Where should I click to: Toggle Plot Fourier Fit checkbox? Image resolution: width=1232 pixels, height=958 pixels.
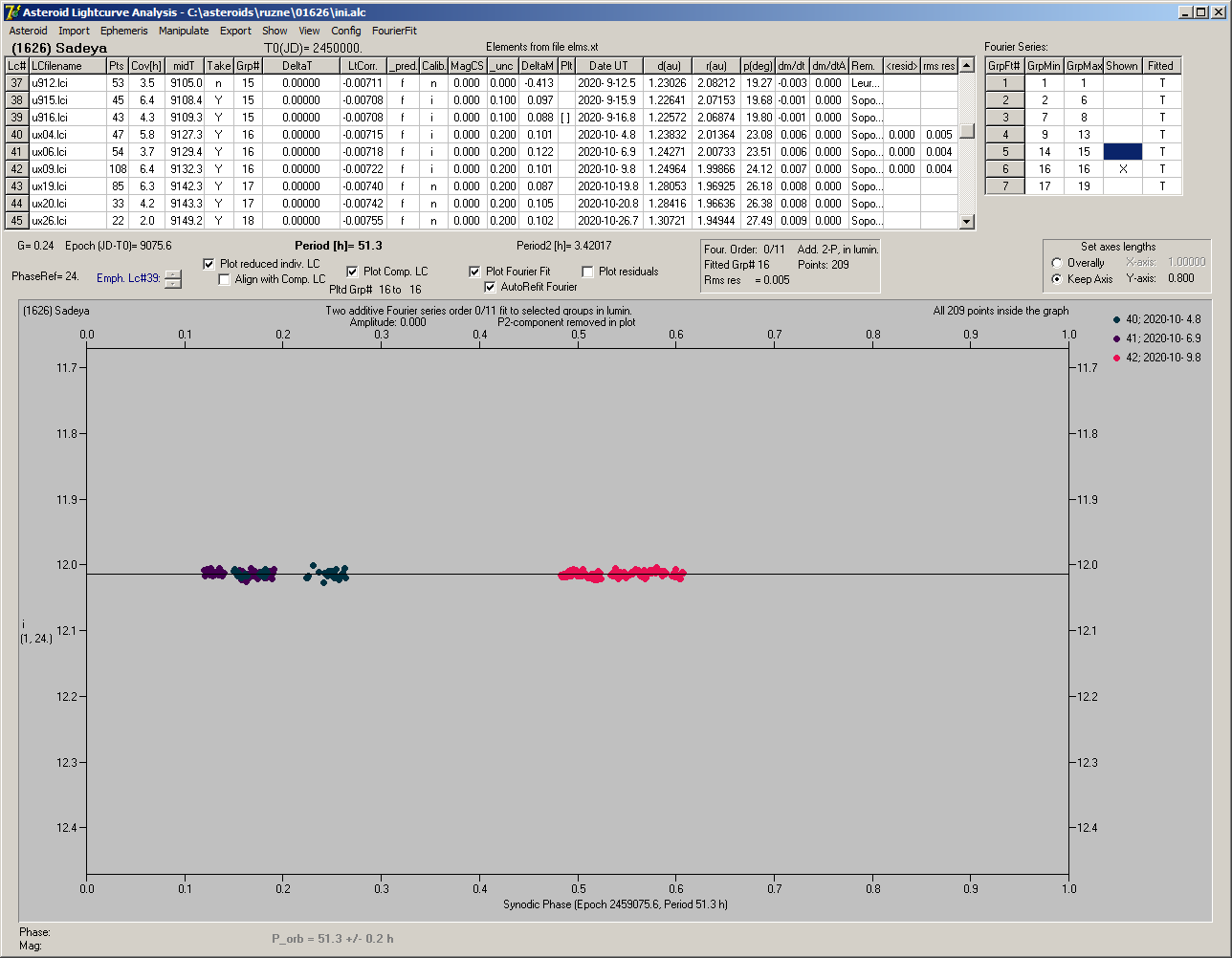coord(474,272)
